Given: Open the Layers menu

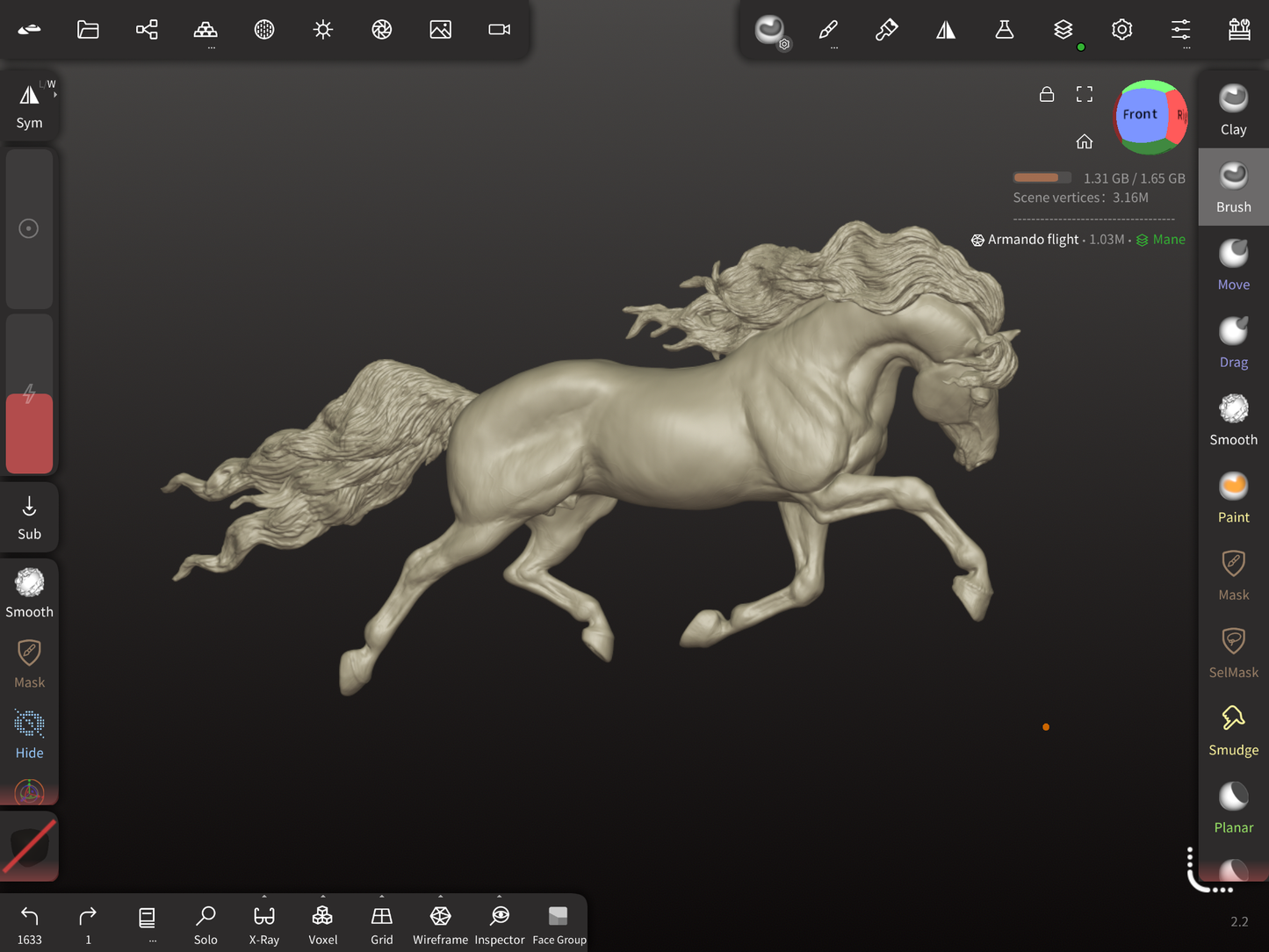Looking at the screenshot, I should 1063,30.
